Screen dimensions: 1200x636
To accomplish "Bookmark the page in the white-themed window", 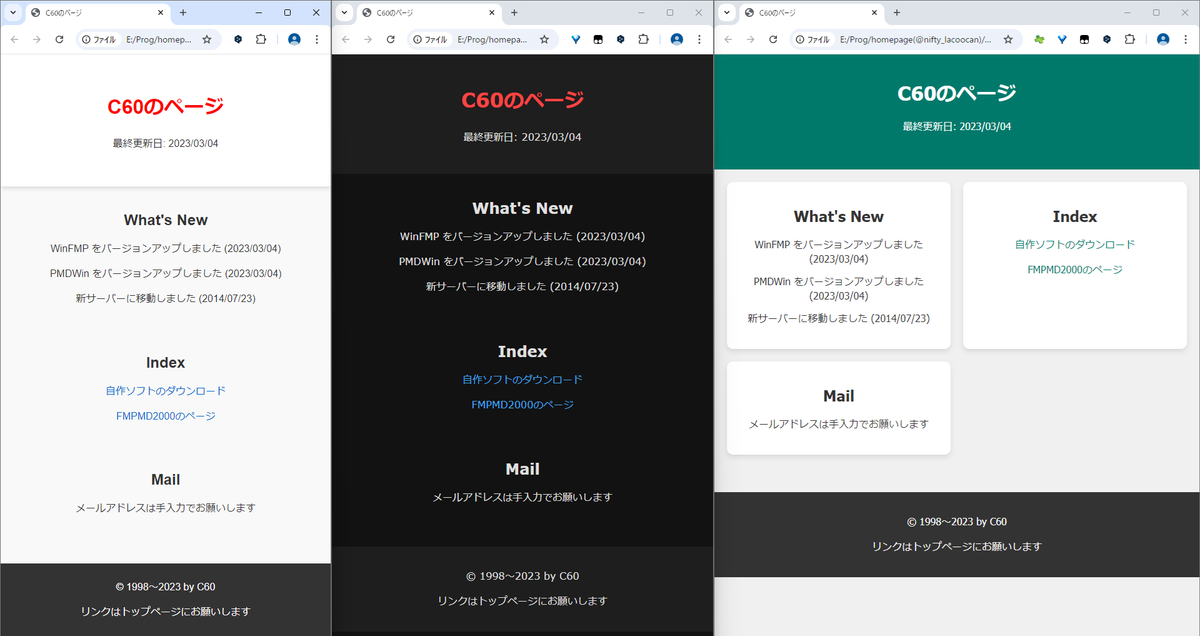I will click(207, 39).
